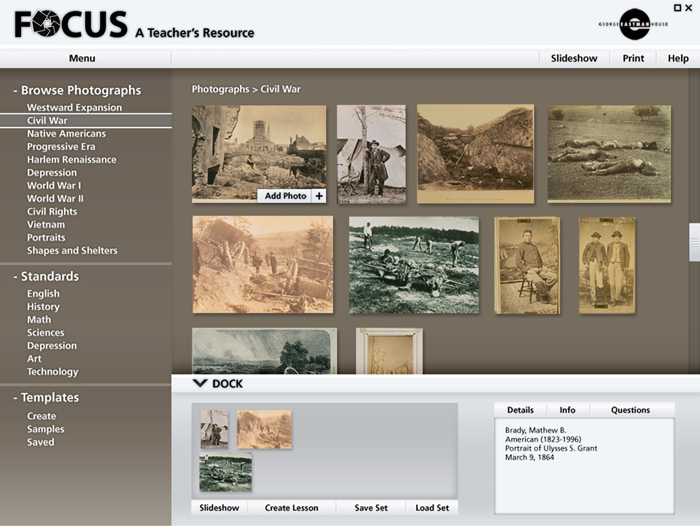Click the Load Set button
This screenshot has height=526, width=700.
pos(432,508)
